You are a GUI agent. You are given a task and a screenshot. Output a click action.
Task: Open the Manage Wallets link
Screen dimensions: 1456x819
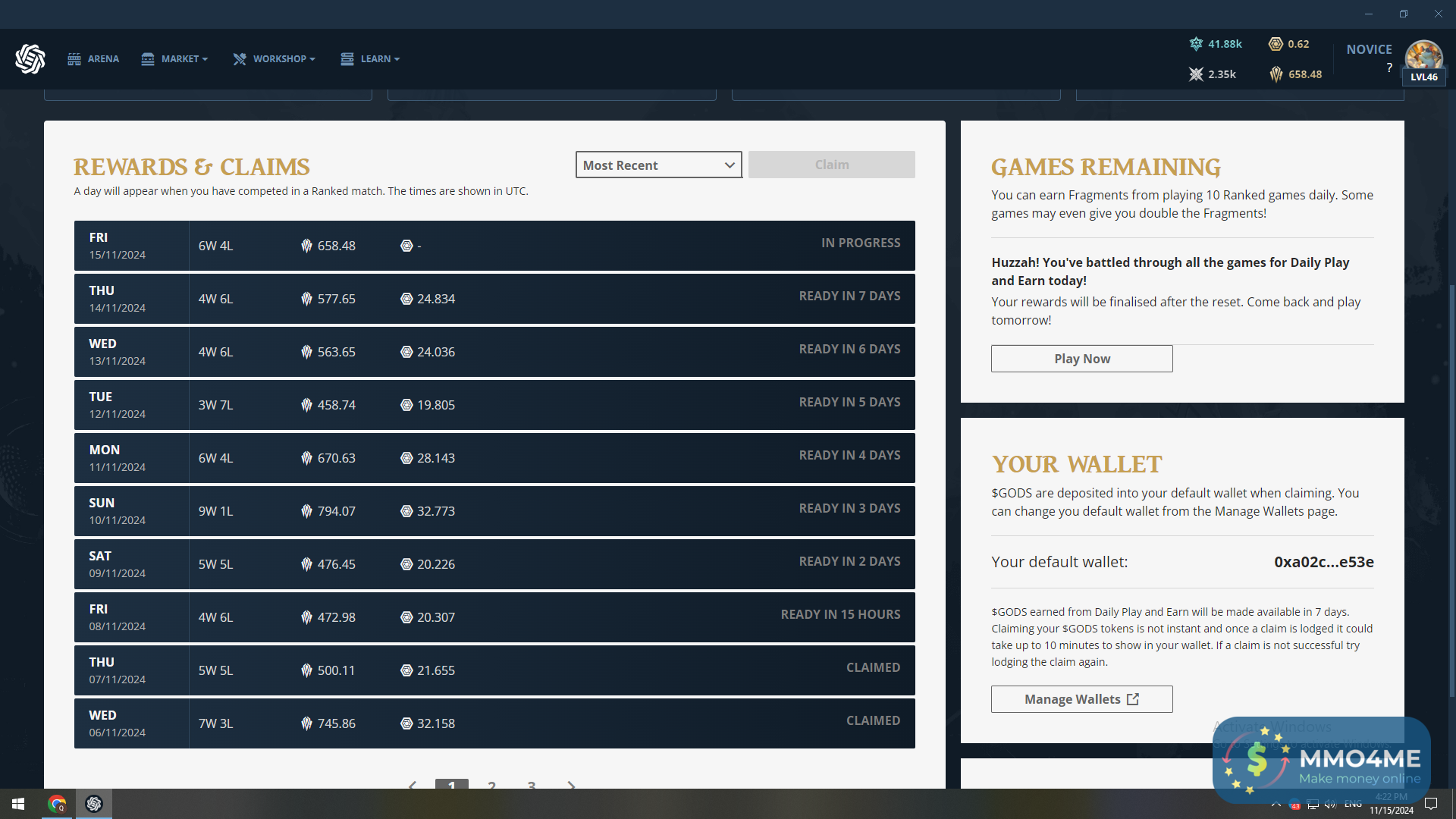click(x=1081, y=699)
